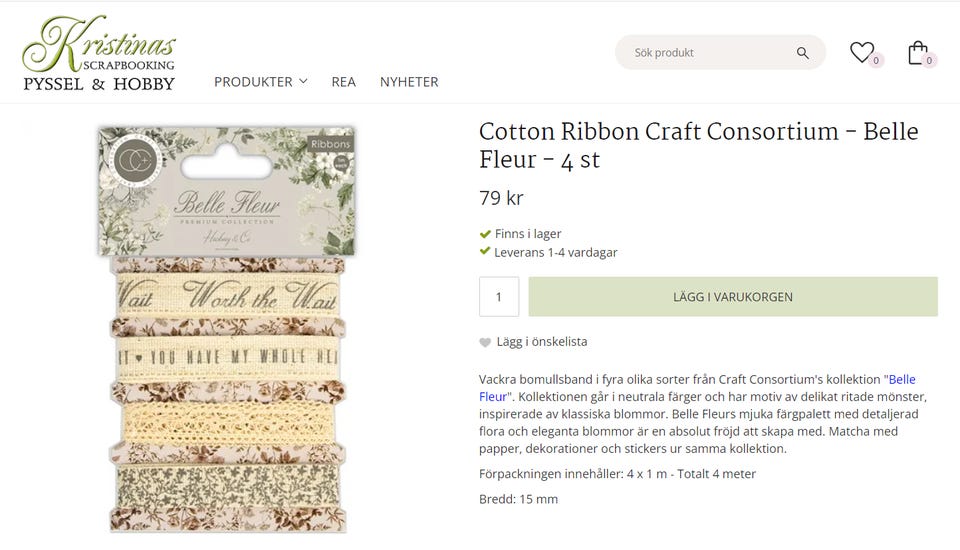Click the cart item count badge
The image size is (960, 550).
click(929, 61)
